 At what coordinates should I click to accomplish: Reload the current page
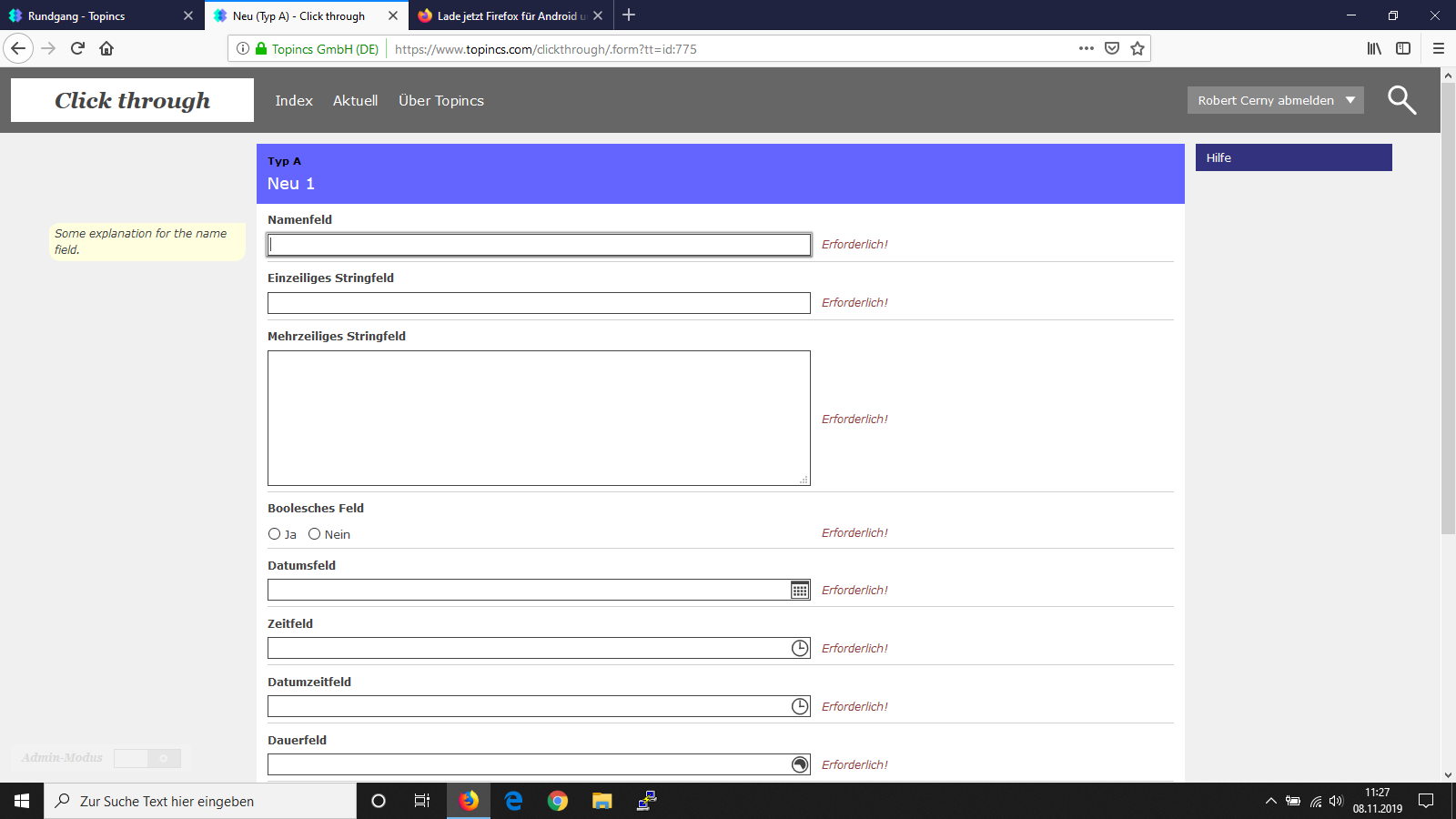(x=77, y=49)
